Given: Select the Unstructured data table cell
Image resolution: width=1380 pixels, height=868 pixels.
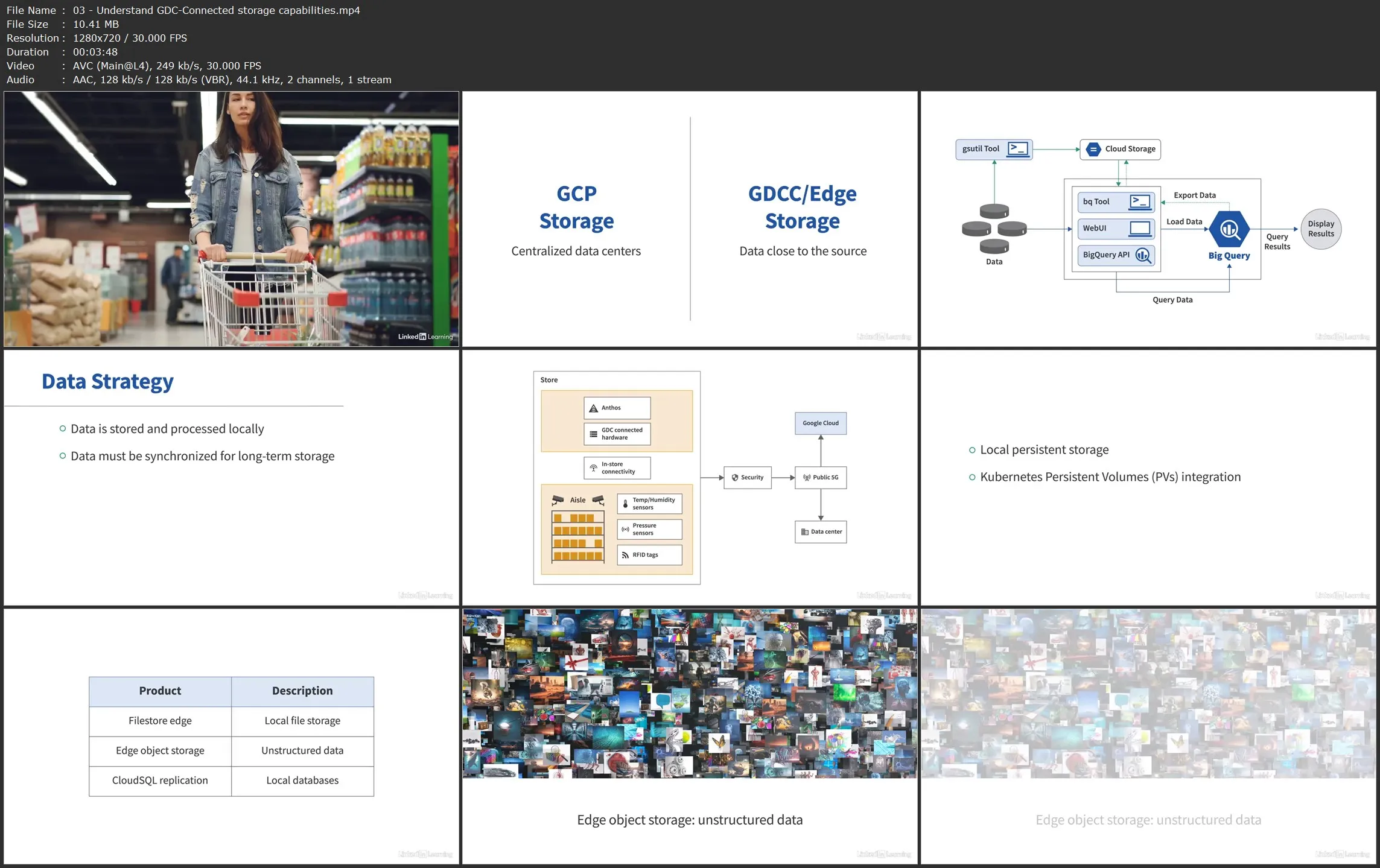Looking at the screenshot, I should click(x=302, y=751).
